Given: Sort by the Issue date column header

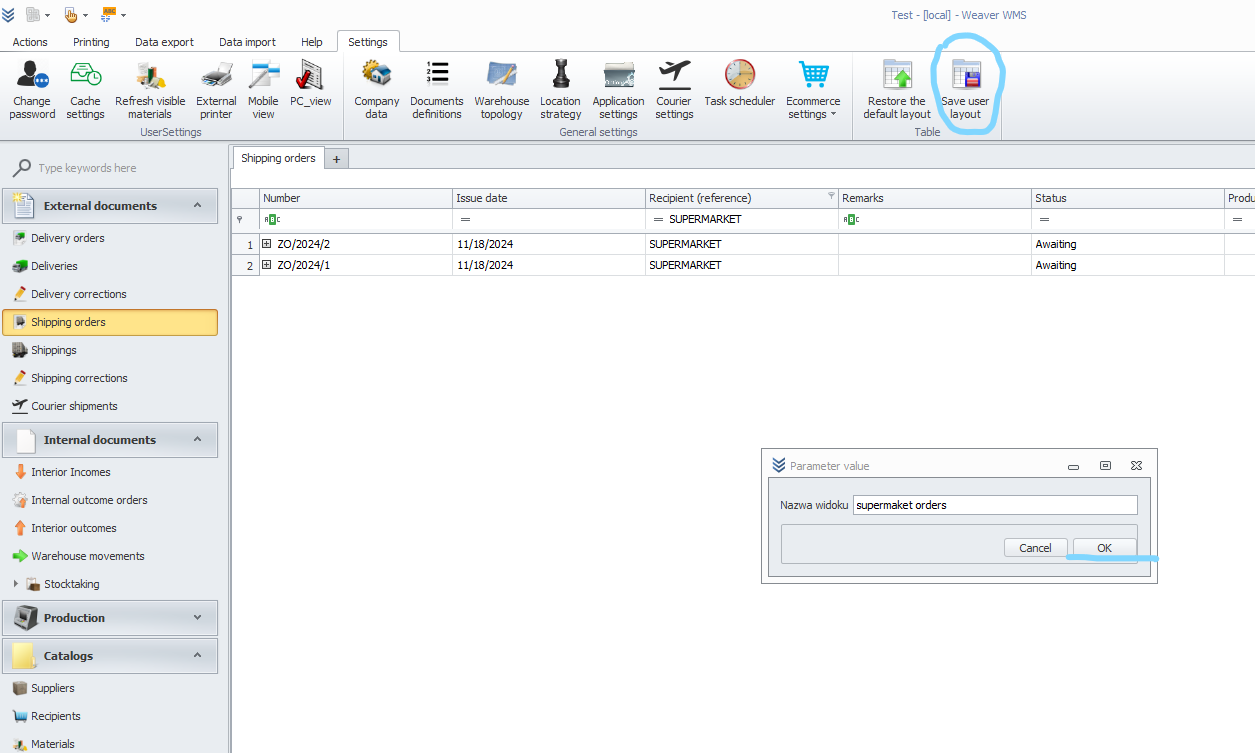Looking at the screenshot, I should tap(549, 198).
